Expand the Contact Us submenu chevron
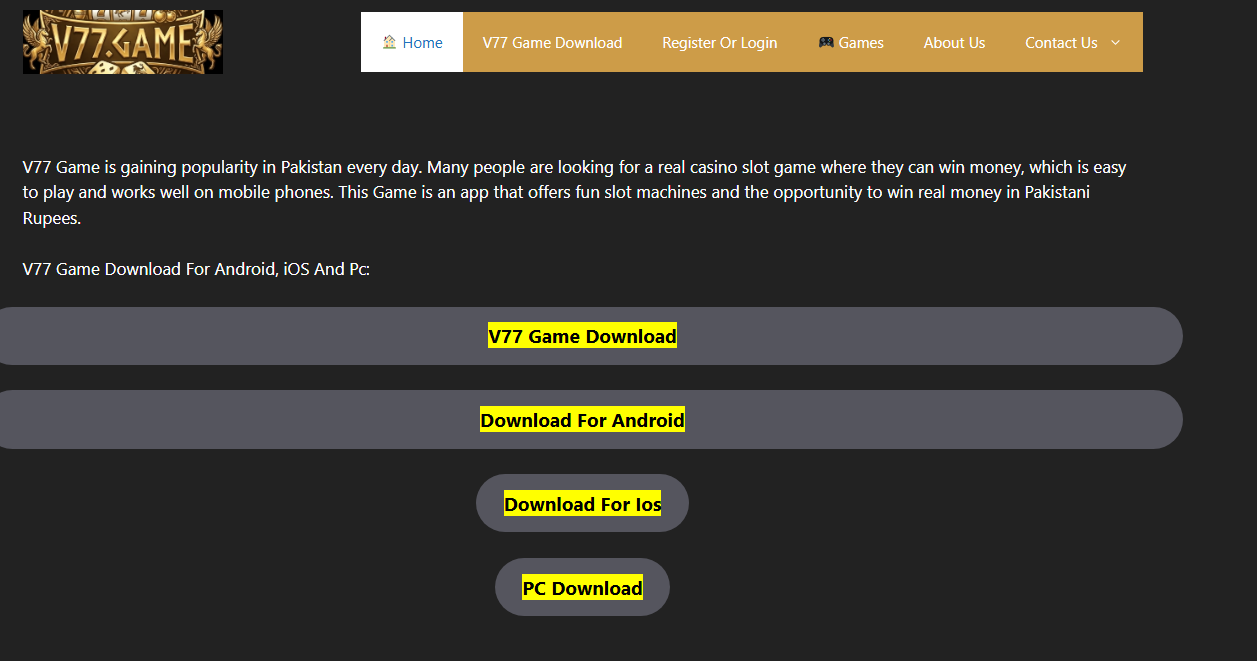This screenshot has height=661, width=1257. (x=1115, y=42)
